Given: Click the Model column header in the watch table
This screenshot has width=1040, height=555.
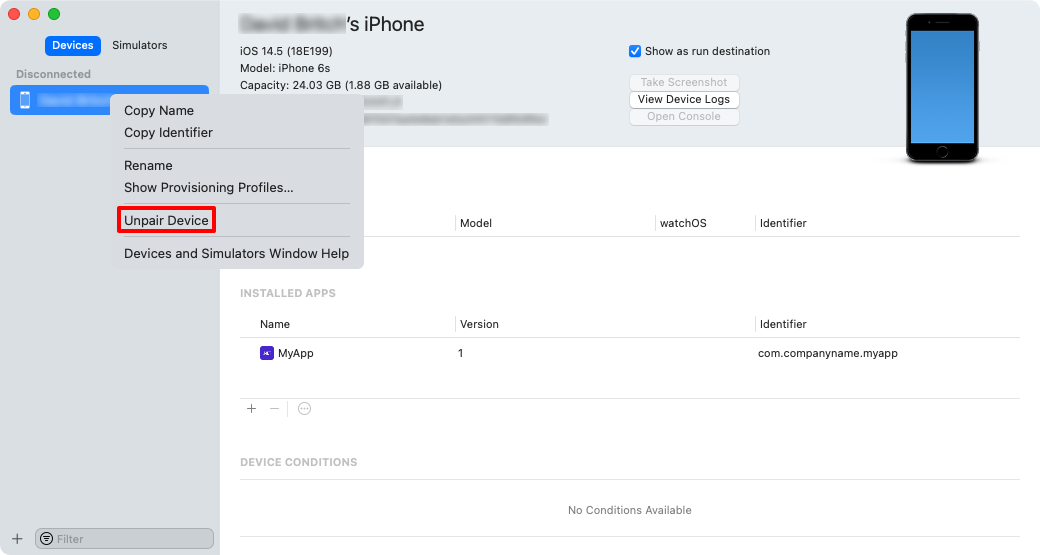Looking at the screenshot, I should (x=476, y=223).
